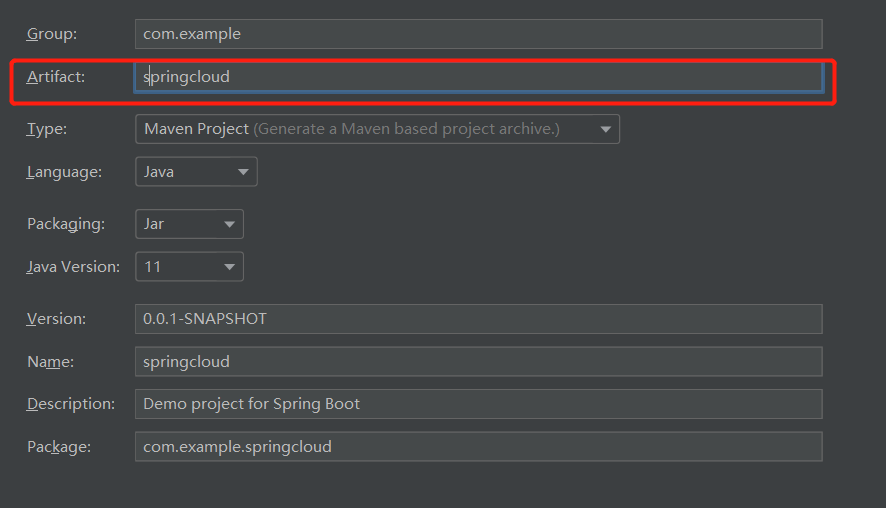Open the Maven Project type dropdown

(377, 129)
